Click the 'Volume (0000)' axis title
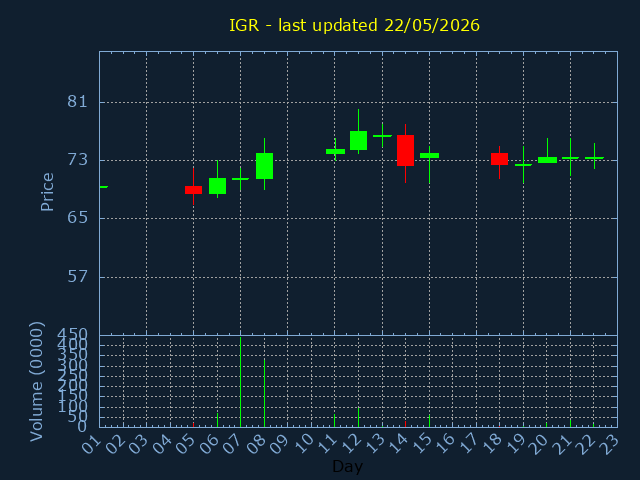Screen dimensions: 640x480 (36, 382)
